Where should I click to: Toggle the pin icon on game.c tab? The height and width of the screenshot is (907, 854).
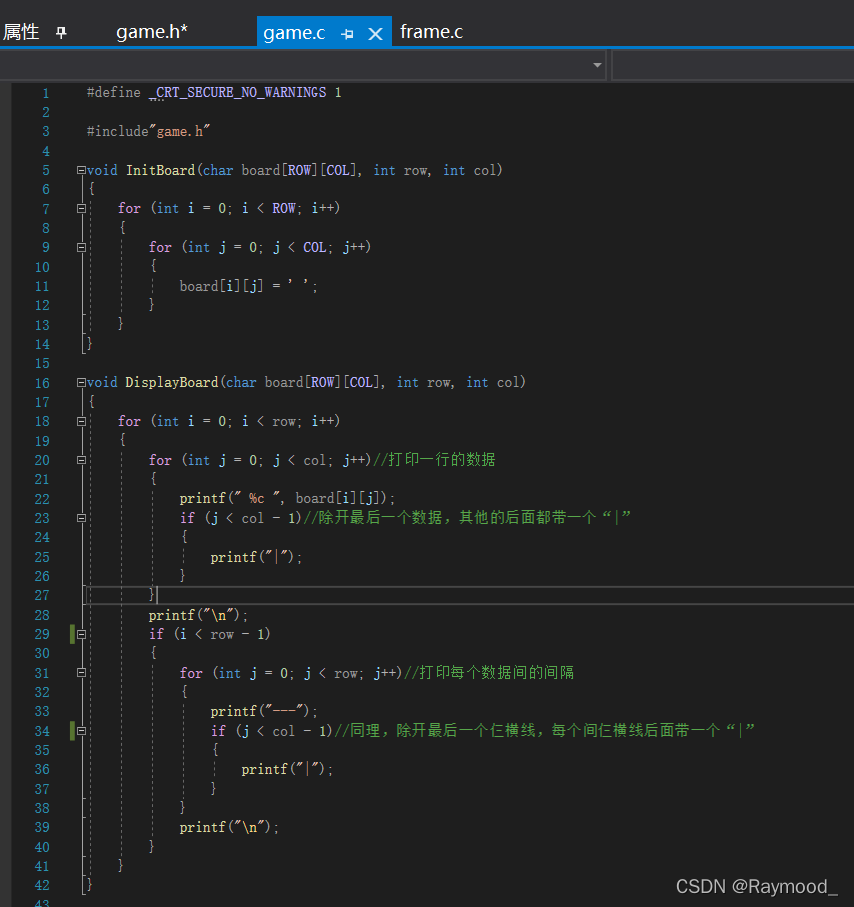(x=347, y=34)
